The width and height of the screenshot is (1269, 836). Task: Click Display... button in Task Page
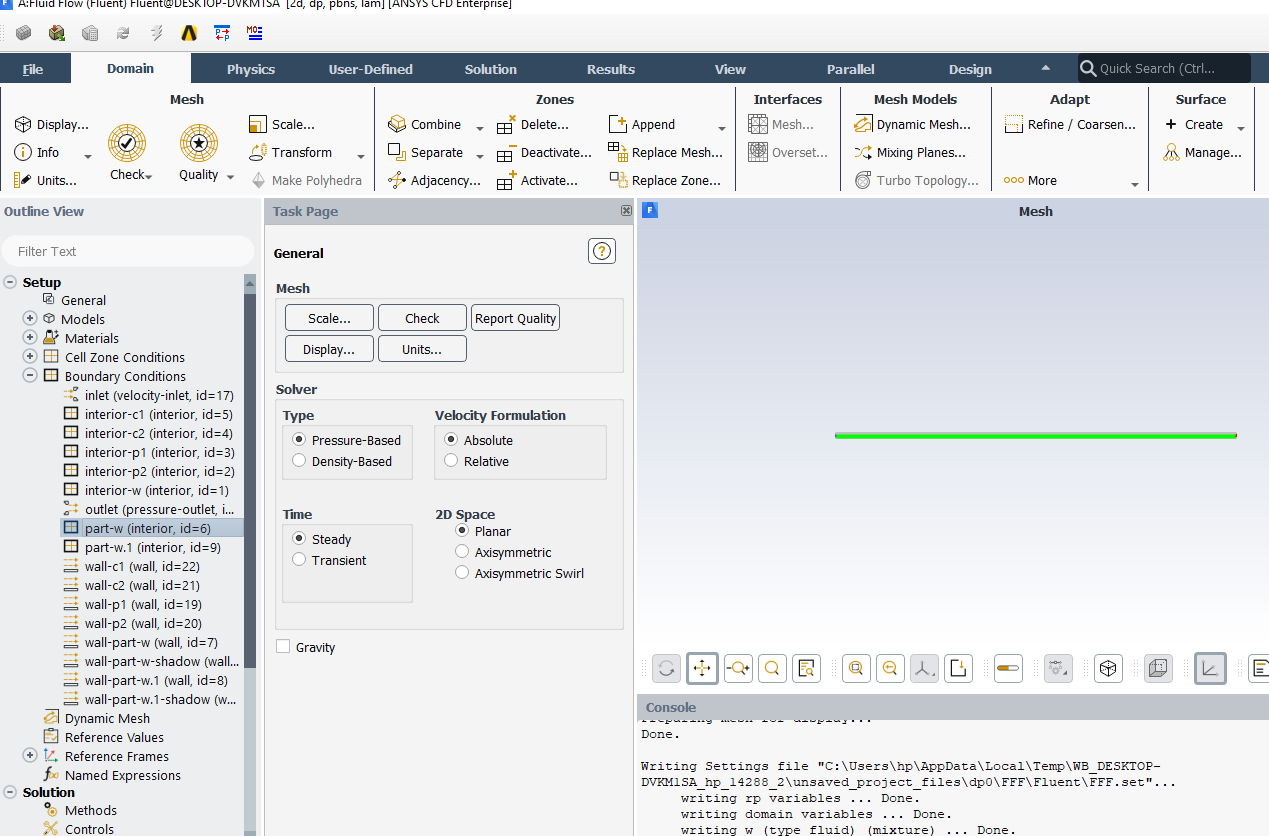coord(329,349)
